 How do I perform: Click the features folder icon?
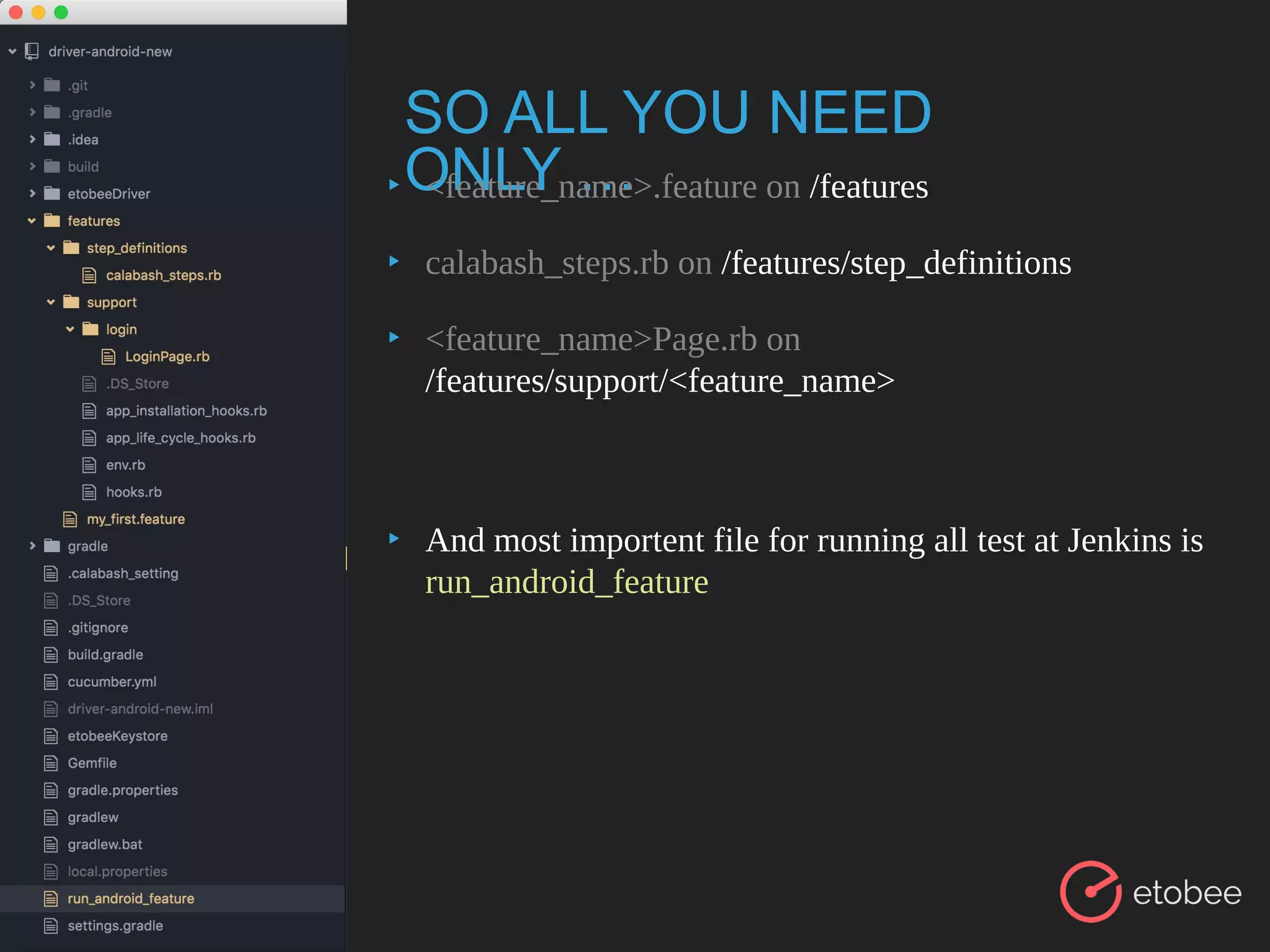(x=52, y=221)
